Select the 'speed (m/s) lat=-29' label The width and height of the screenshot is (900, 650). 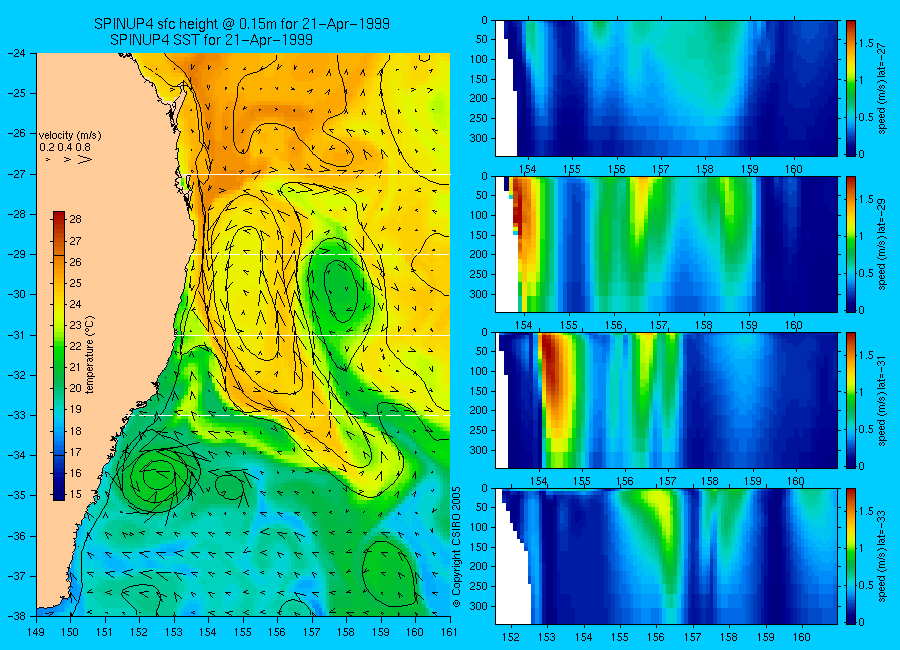coord(883,245)
